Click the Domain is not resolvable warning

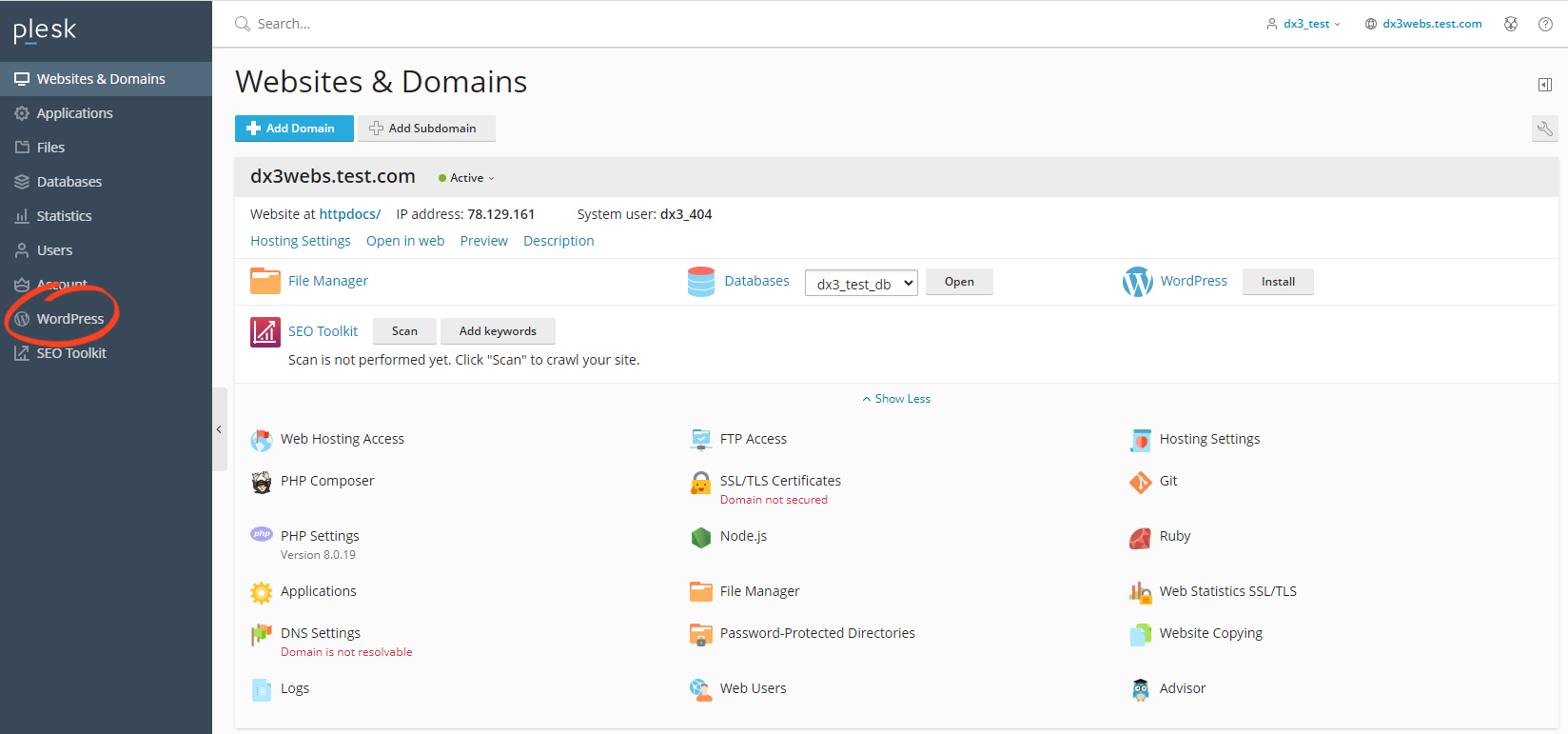coord(346,652)
